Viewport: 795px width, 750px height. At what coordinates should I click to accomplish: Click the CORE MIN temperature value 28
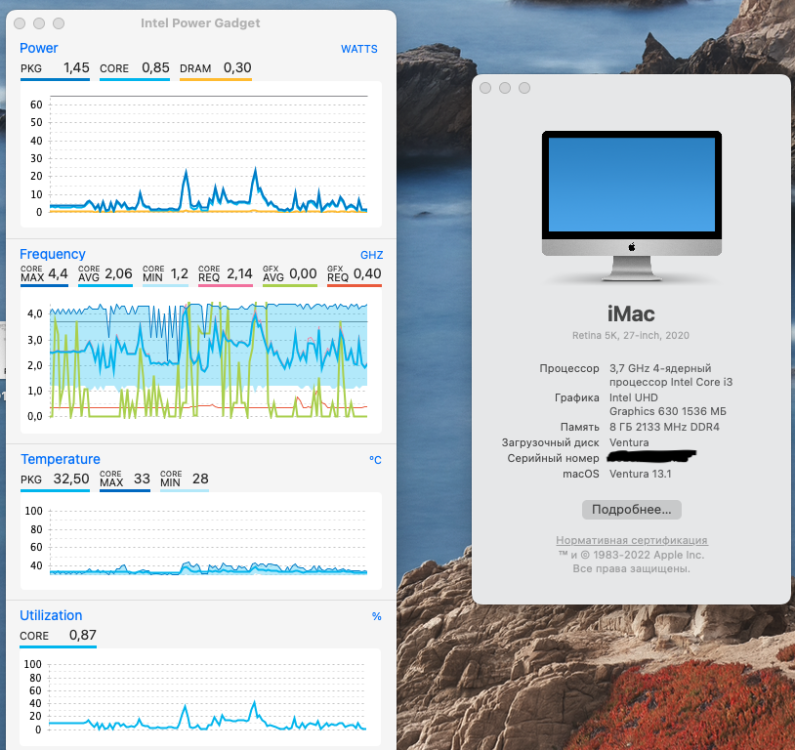[x=200, y=479]
